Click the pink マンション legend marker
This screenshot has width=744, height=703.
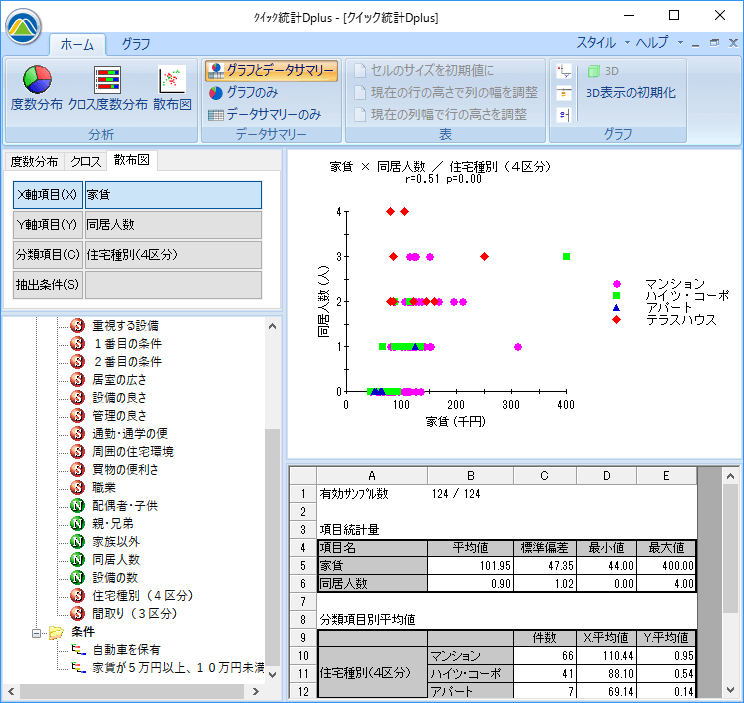pyautogui.click(x=617, y=284)
